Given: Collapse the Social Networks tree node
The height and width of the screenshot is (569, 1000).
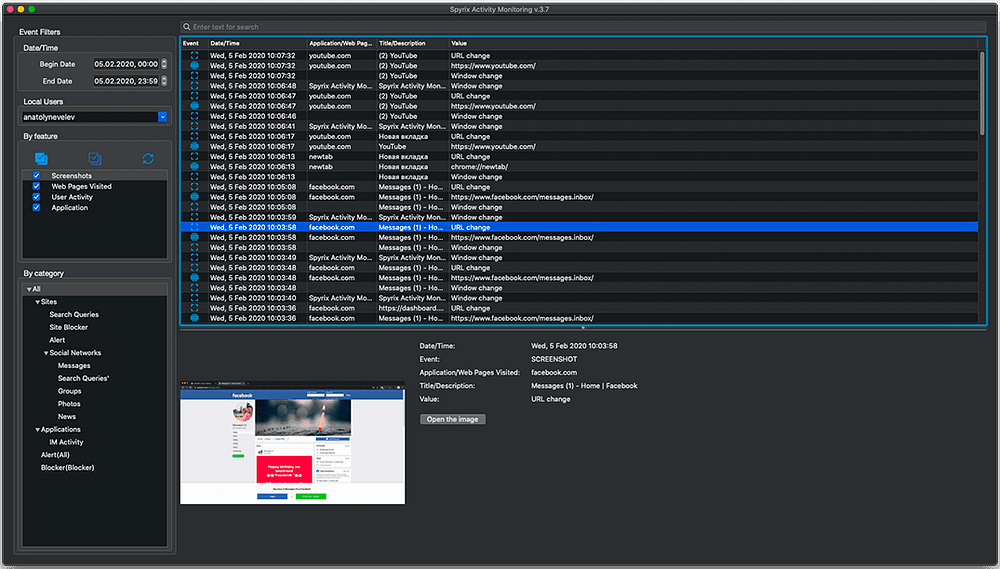Looking at the screenshot, I should coord(46,353).
